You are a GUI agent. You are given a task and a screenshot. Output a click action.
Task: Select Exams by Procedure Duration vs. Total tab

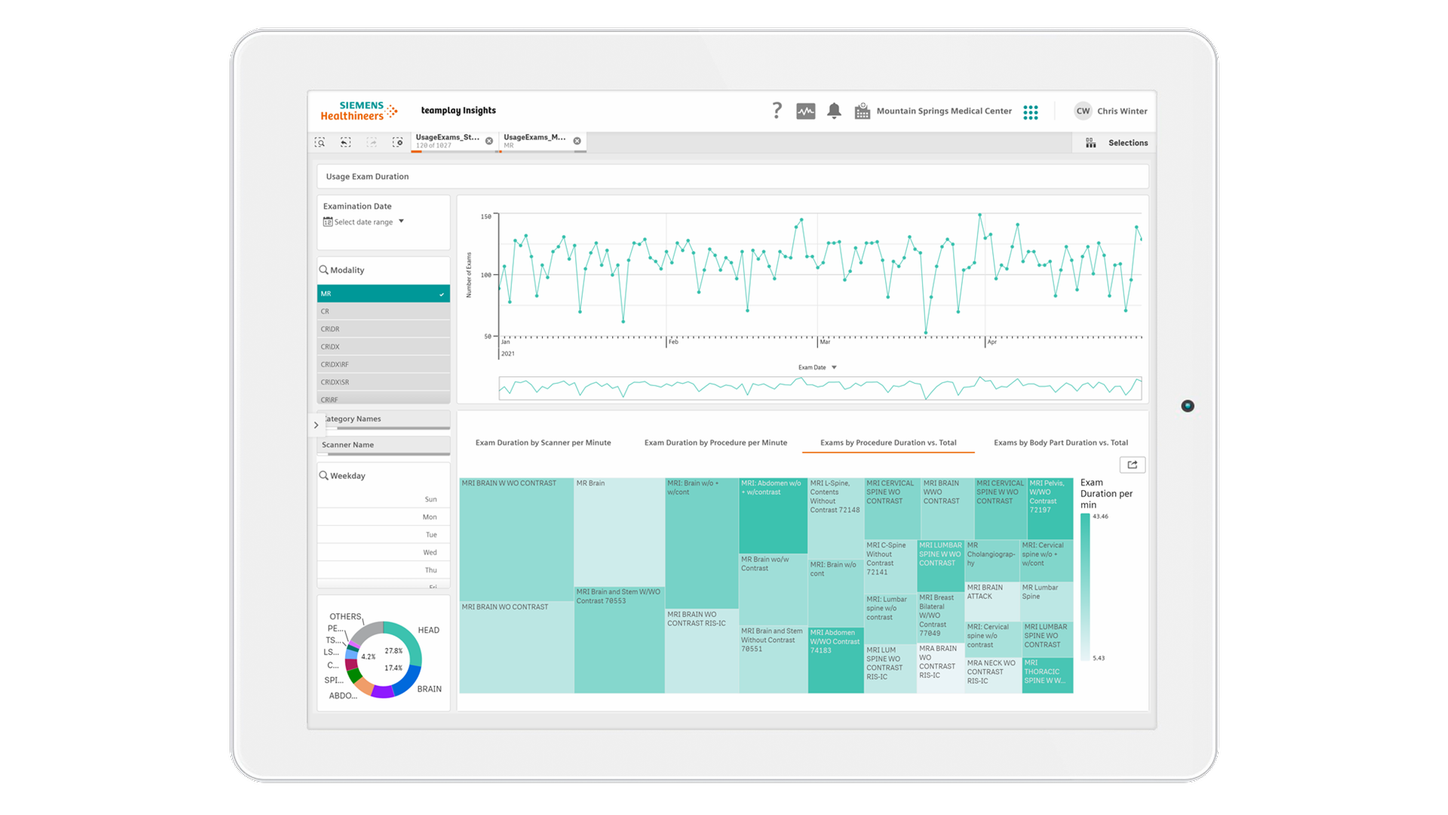(889, 442)
